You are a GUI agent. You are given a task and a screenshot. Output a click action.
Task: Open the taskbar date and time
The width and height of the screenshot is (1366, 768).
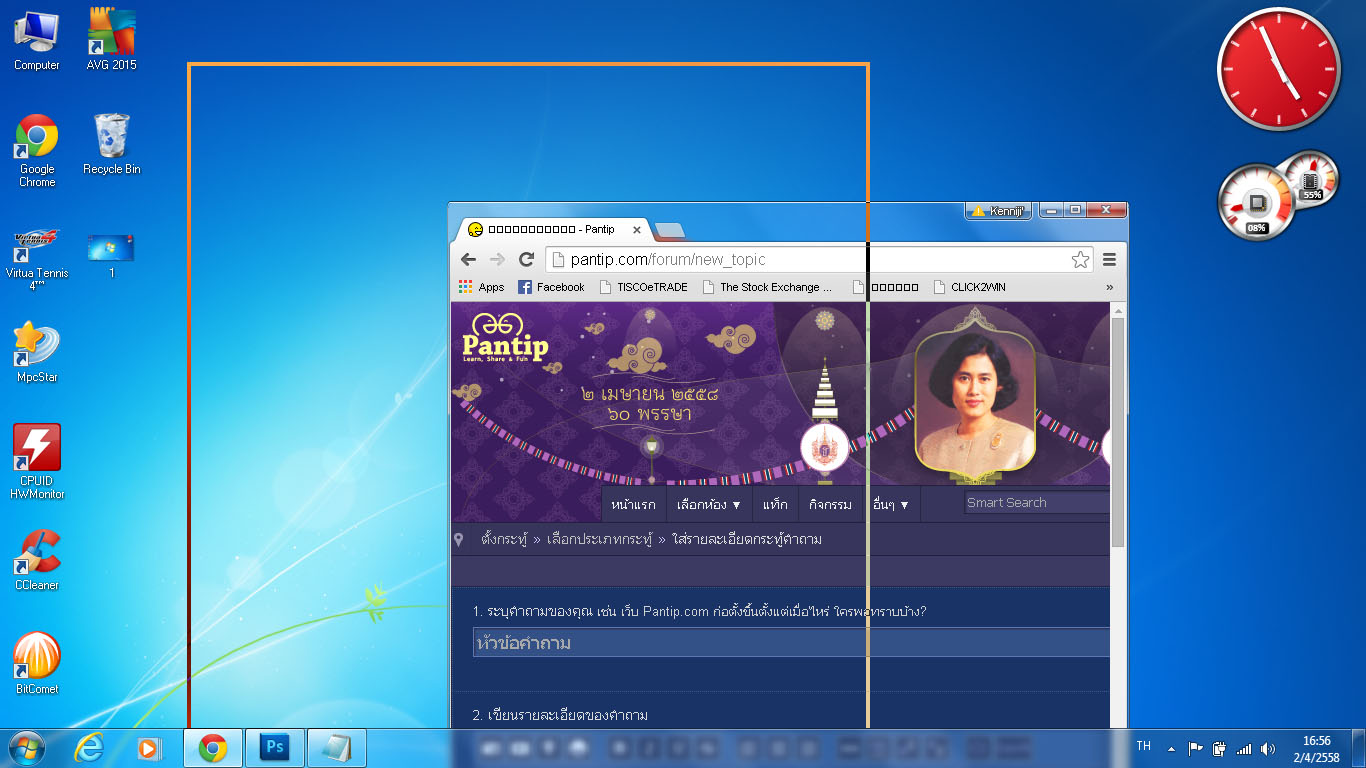tap(1317, 749)
